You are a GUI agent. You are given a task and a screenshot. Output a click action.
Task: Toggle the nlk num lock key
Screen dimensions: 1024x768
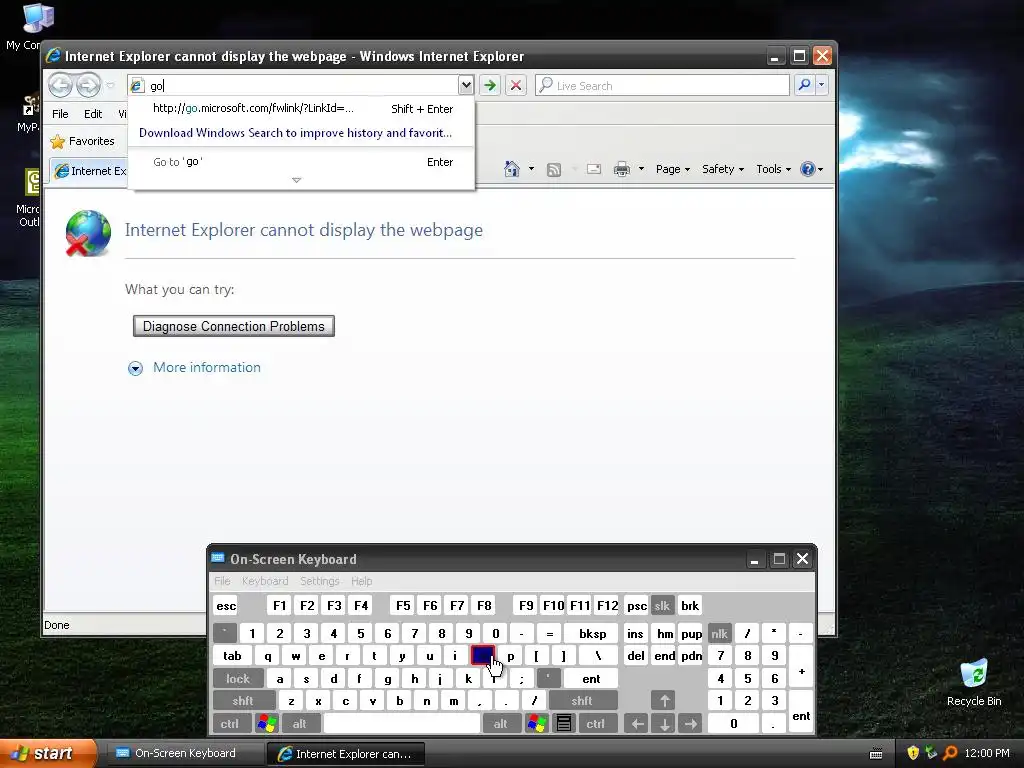pos(720,633)
